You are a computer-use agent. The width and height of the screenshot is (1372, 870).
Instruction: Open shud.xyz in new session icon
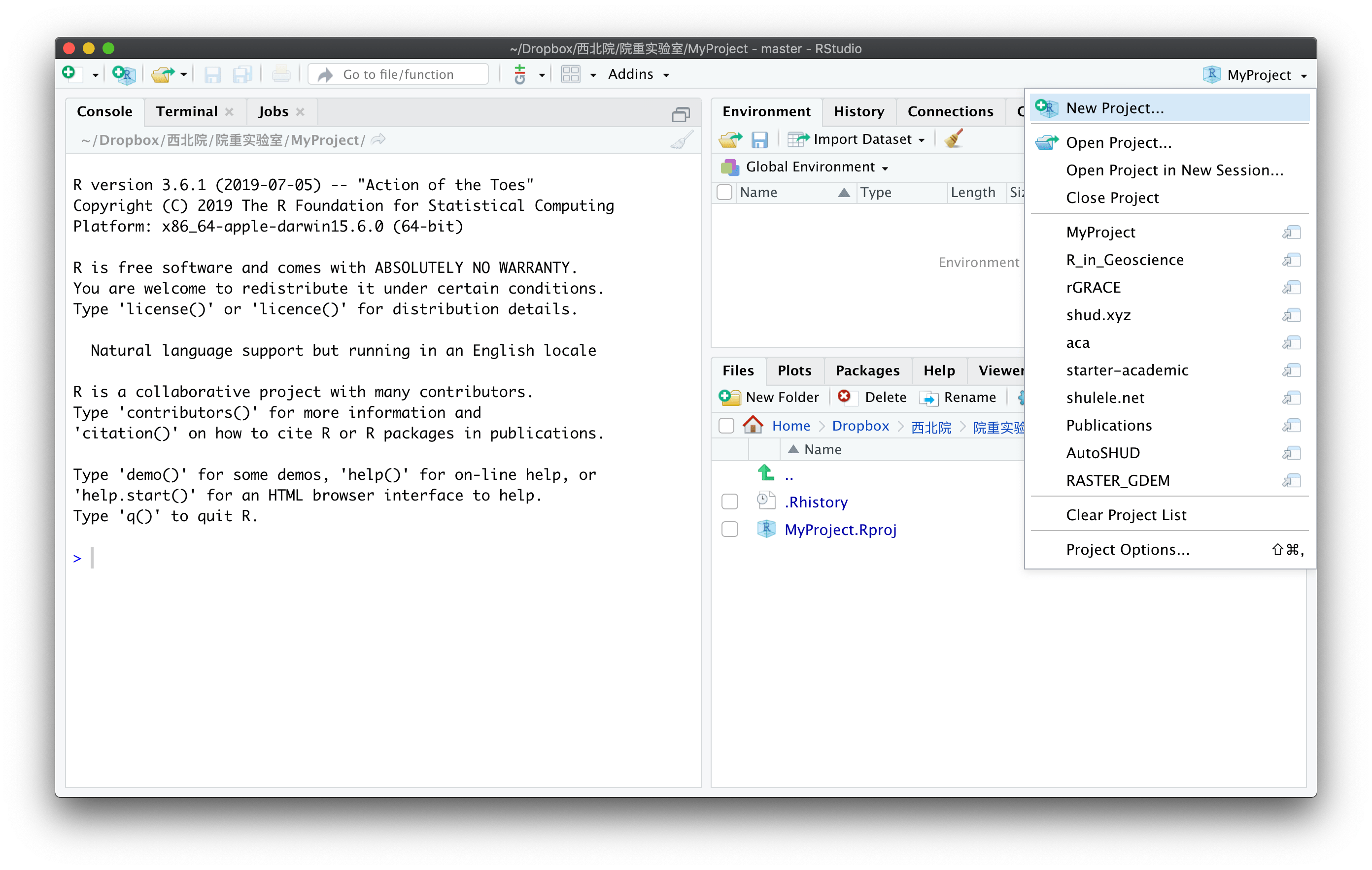[1291, 315]
